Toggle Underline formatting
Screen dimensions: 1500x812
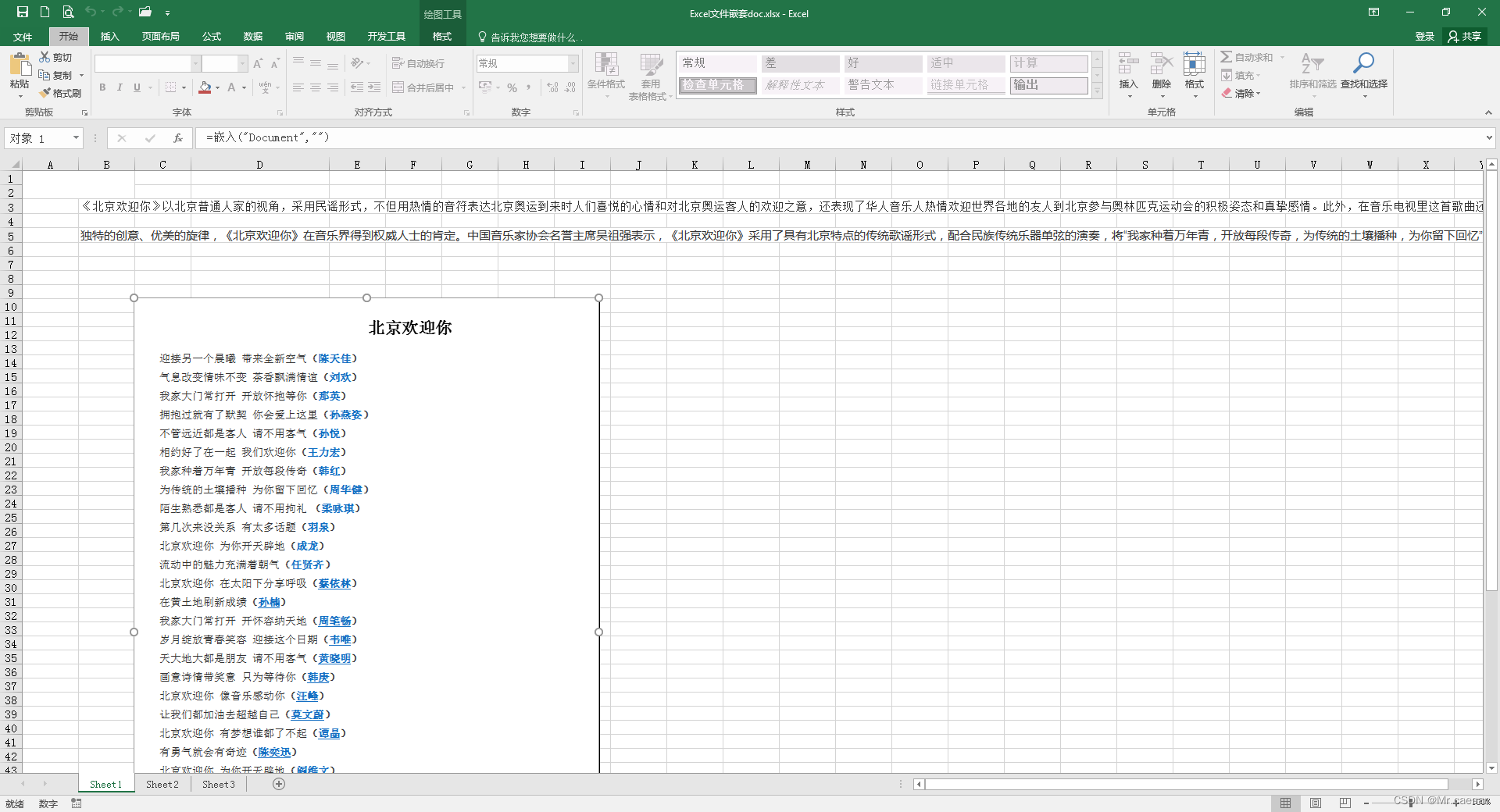pos(137,87)
